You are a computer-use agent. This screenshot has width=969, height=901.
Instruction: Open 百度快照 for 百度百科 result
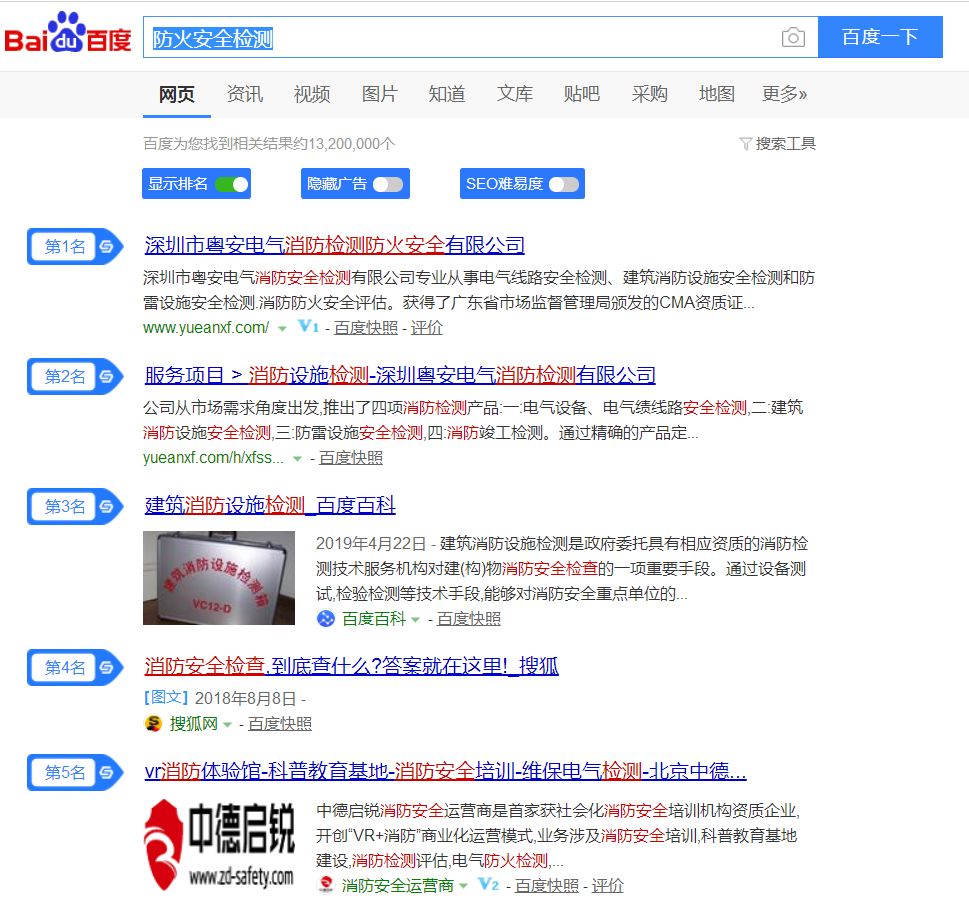pyautogui.click(x=469, y=619)
